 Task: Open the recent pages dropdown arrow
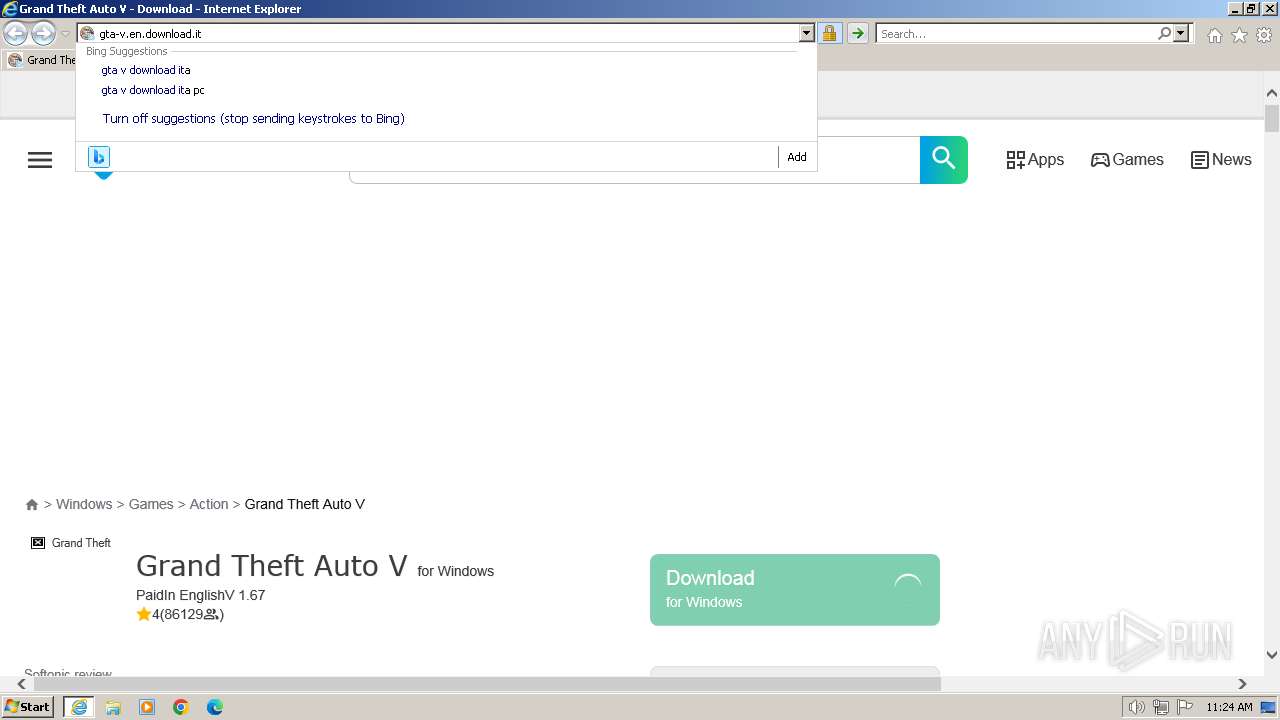tap(66, 34)
